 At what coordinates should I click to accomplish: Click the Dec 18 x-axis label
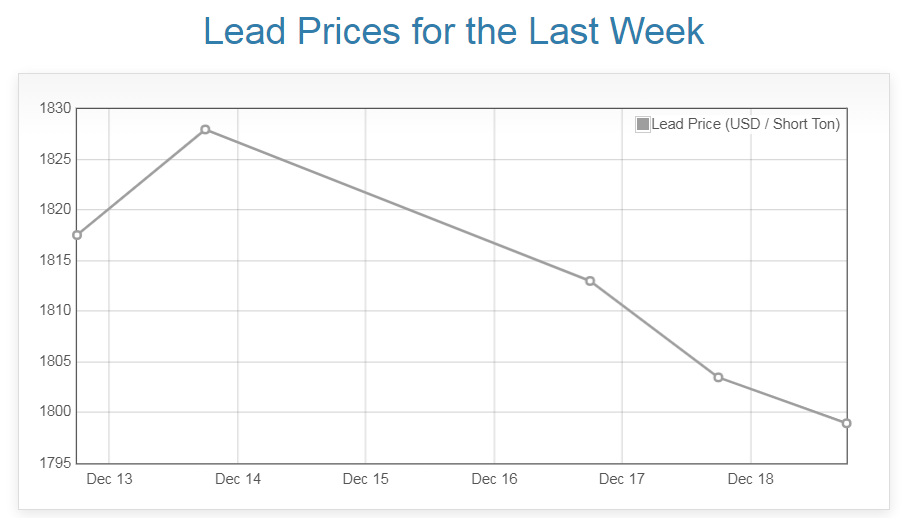(750, 479)
